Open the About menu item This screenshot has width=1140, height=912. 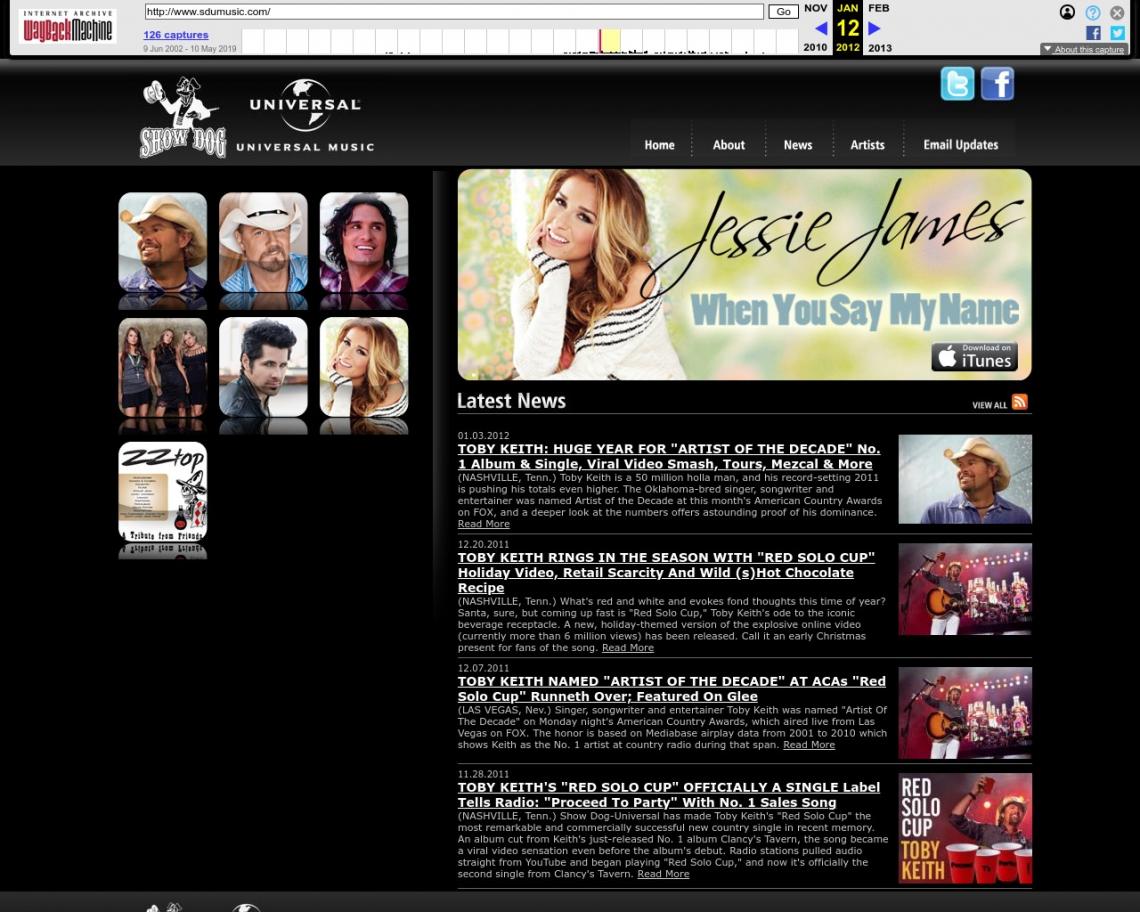(x=728, y=145)
